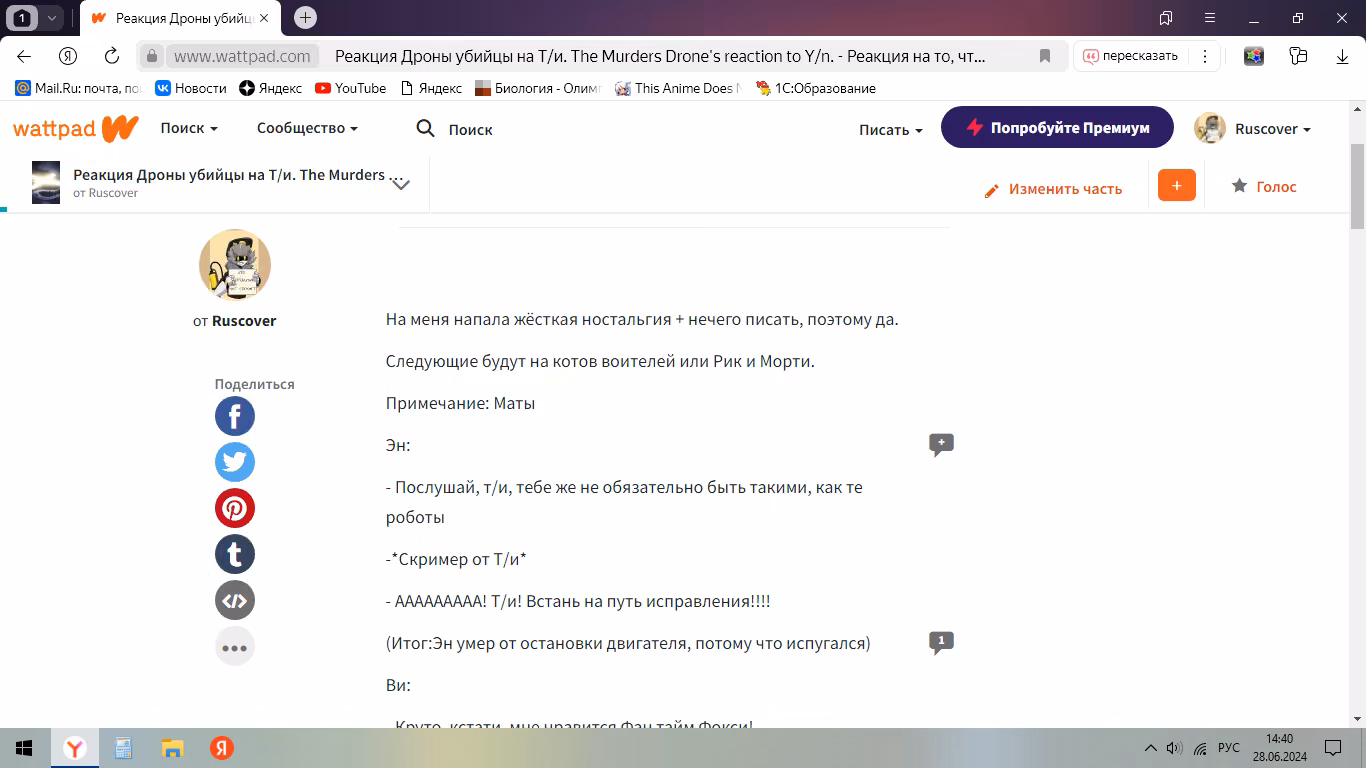The height and width of the screenshot is (768, 1366).
Task: Open the calculator taskbar icon
Action: tap(123, 748)
